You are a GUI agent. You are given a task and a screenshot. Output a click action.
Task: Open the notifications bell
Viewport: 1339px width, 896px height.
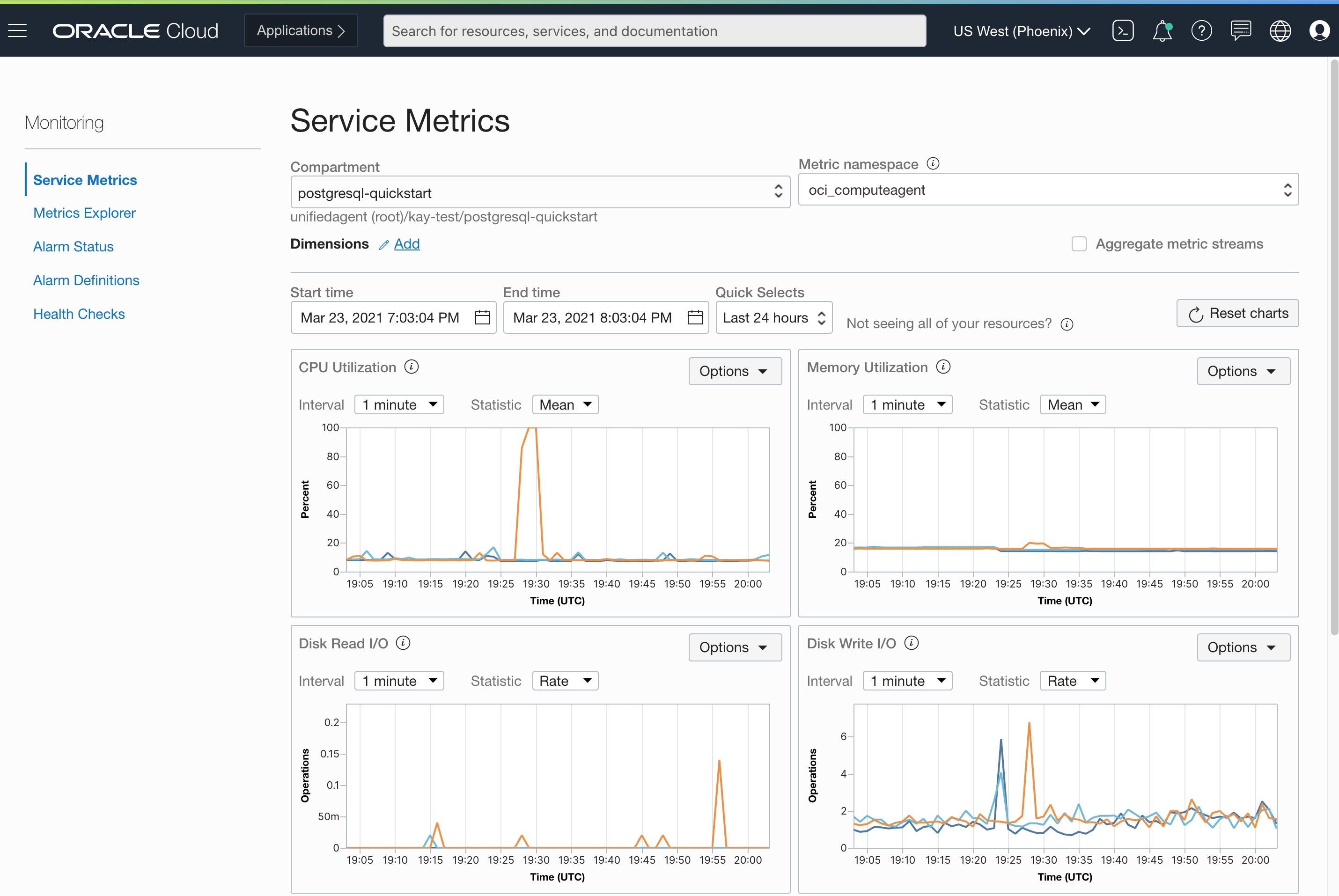(x=1162, y=30)
